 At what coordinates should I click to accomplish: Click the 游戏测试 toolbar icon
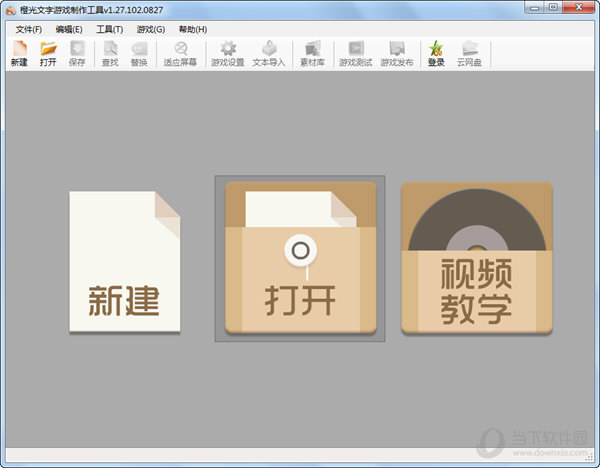tap(355, 54)
